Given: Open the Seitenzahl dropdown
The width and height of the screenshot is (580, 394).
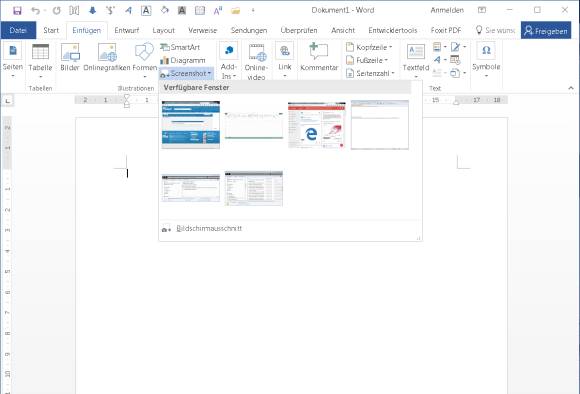Looking at the screenshot, I should (x=370, y=74).
